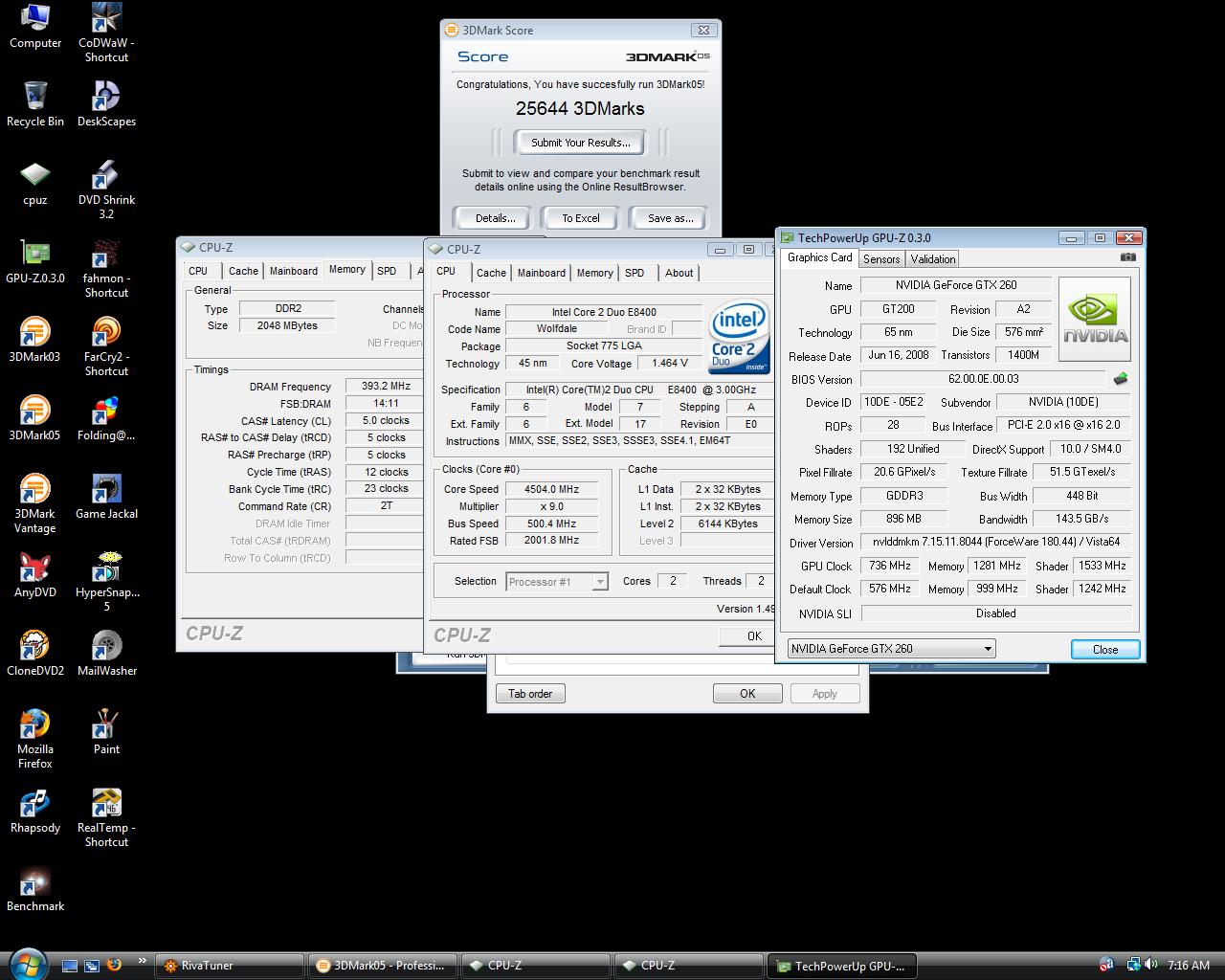The image size is (1225, 980).
Task: Select the 3DMark03 desktop icon
Action: (x=35, y=340)
